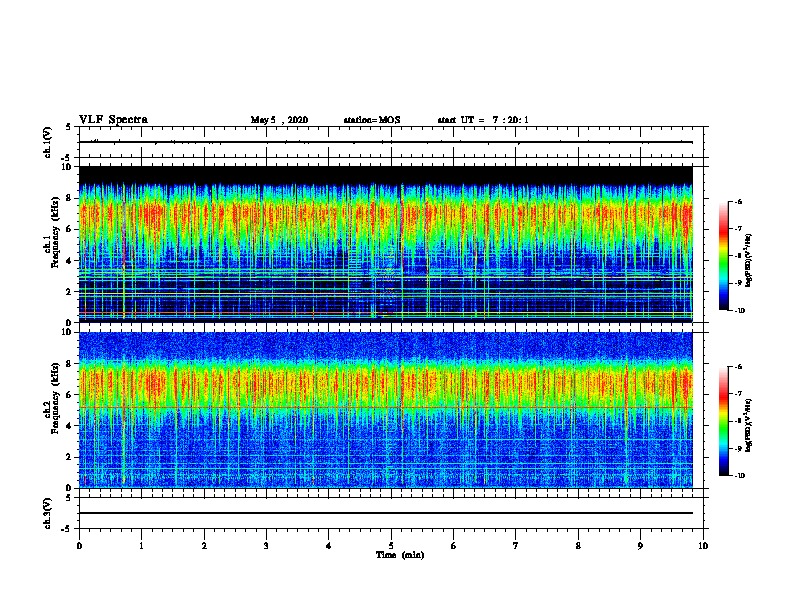792x612 pixels.
Task: Click the black band atop ch.1 spectrogram
Action: click(x=385, y=174)
